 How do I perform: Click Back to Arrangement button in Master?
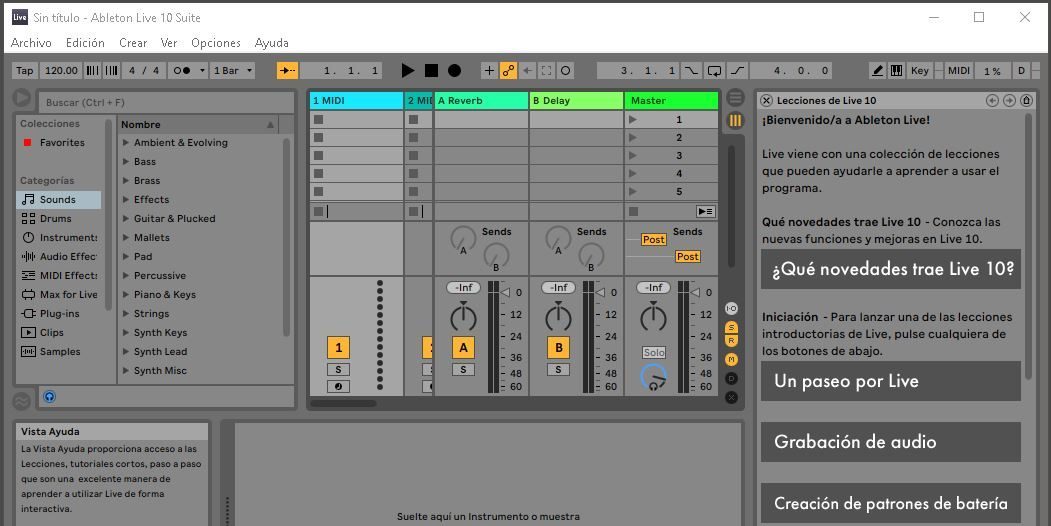[x=705, y=212]
